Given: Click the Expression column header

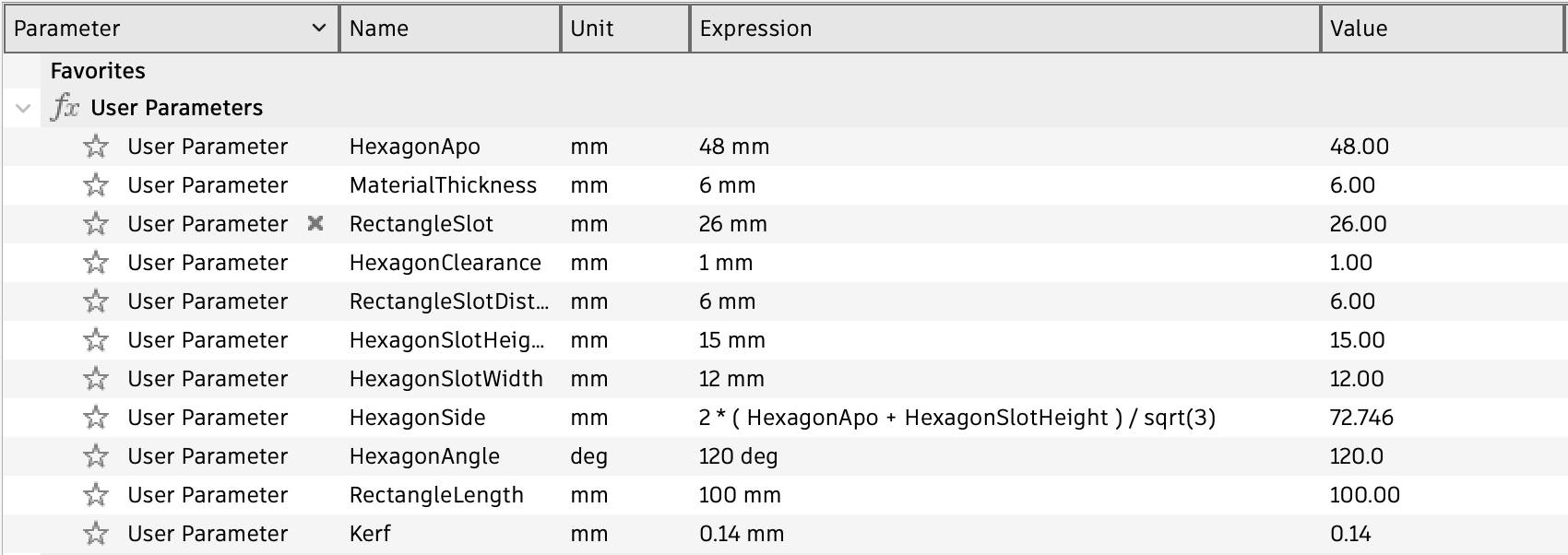Looking at the screenshot, I should click(1004, 29).
